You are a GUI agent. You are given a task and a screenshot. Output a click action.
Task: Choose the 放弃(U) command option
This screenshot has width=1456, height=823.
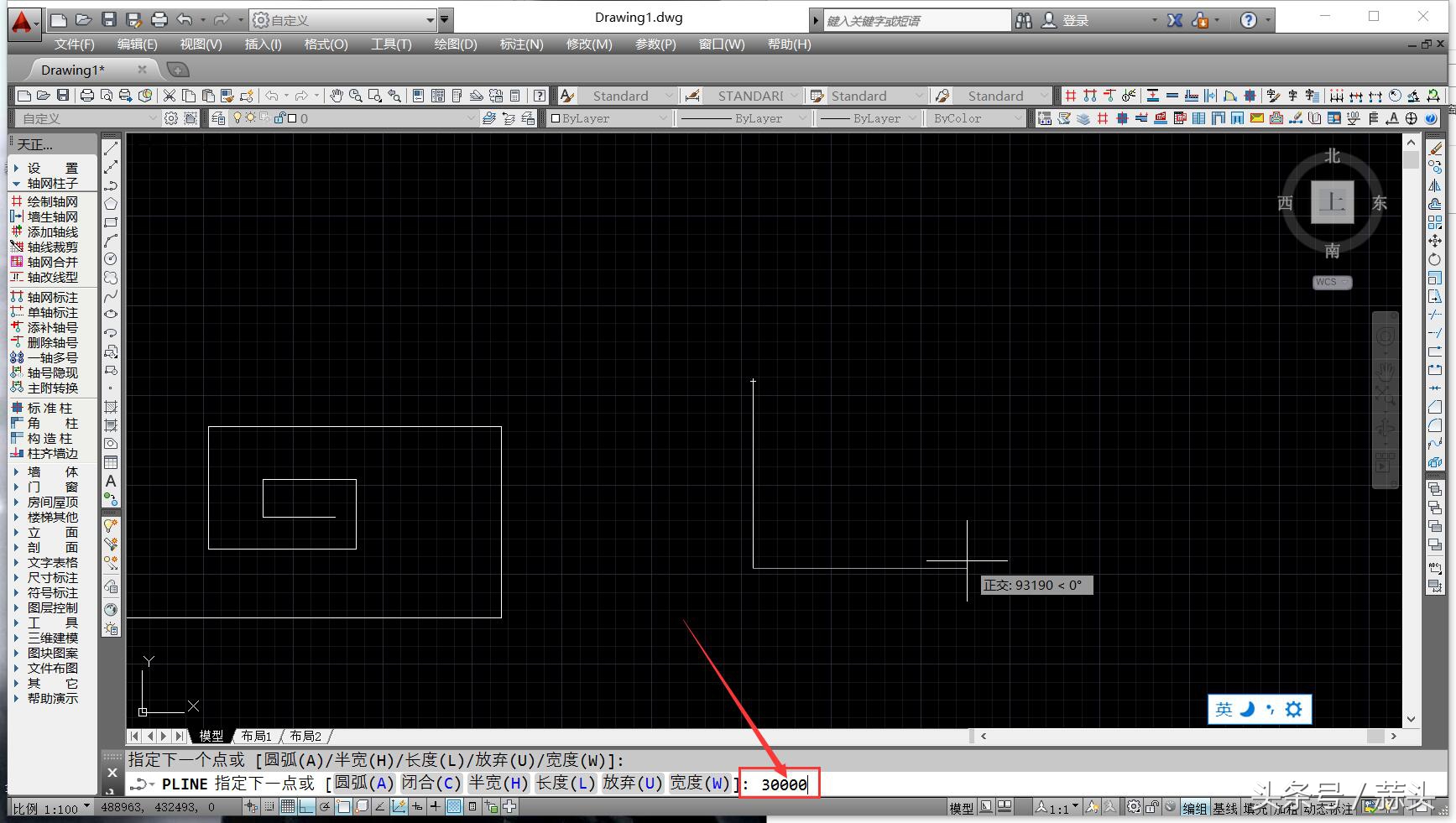pyautogui.click(x=633, y=784)
